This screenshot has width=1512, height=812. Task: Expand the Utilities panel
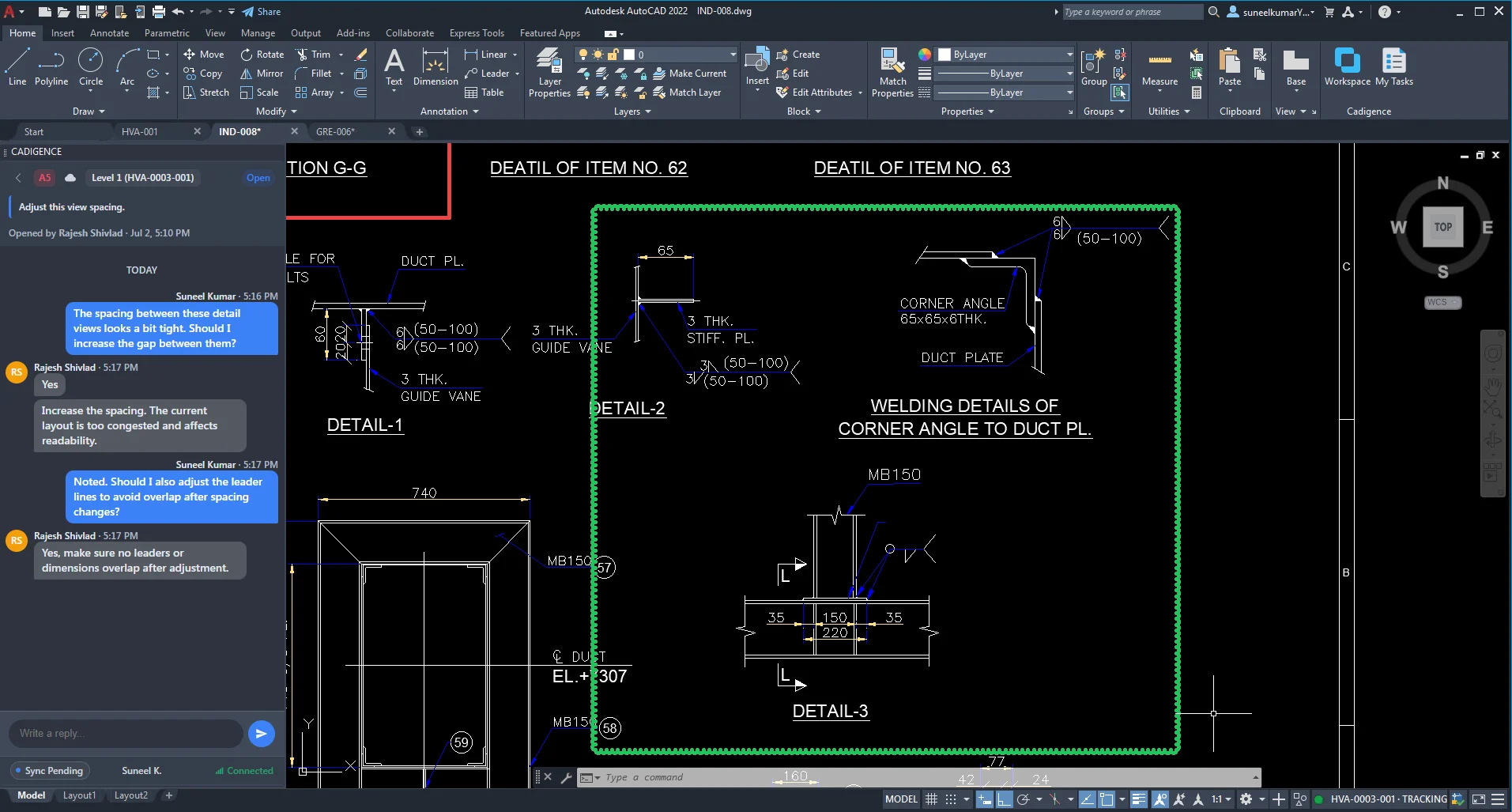1169,111
